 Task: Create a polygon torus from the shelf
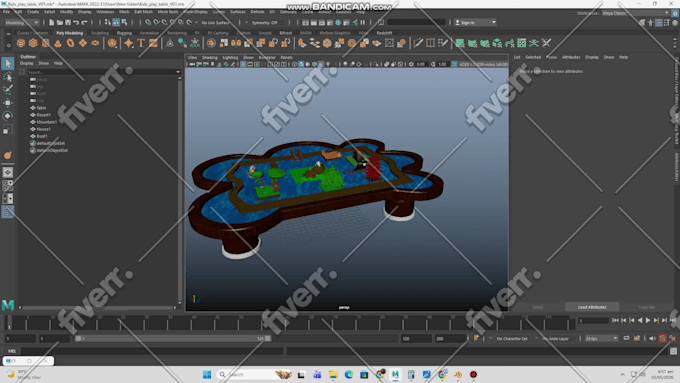[x=70, y=43]
